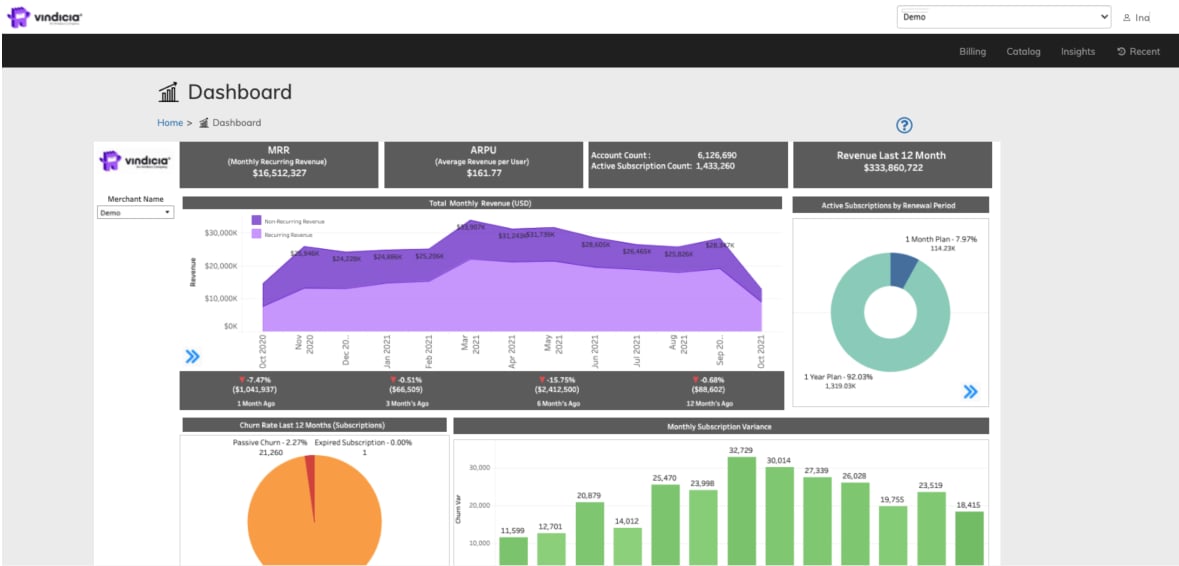The width and height of the screenshot is (1179, 566).
Task: Click the Revenue Last 12 Month value $333,860,722
Action: (892, 168)
